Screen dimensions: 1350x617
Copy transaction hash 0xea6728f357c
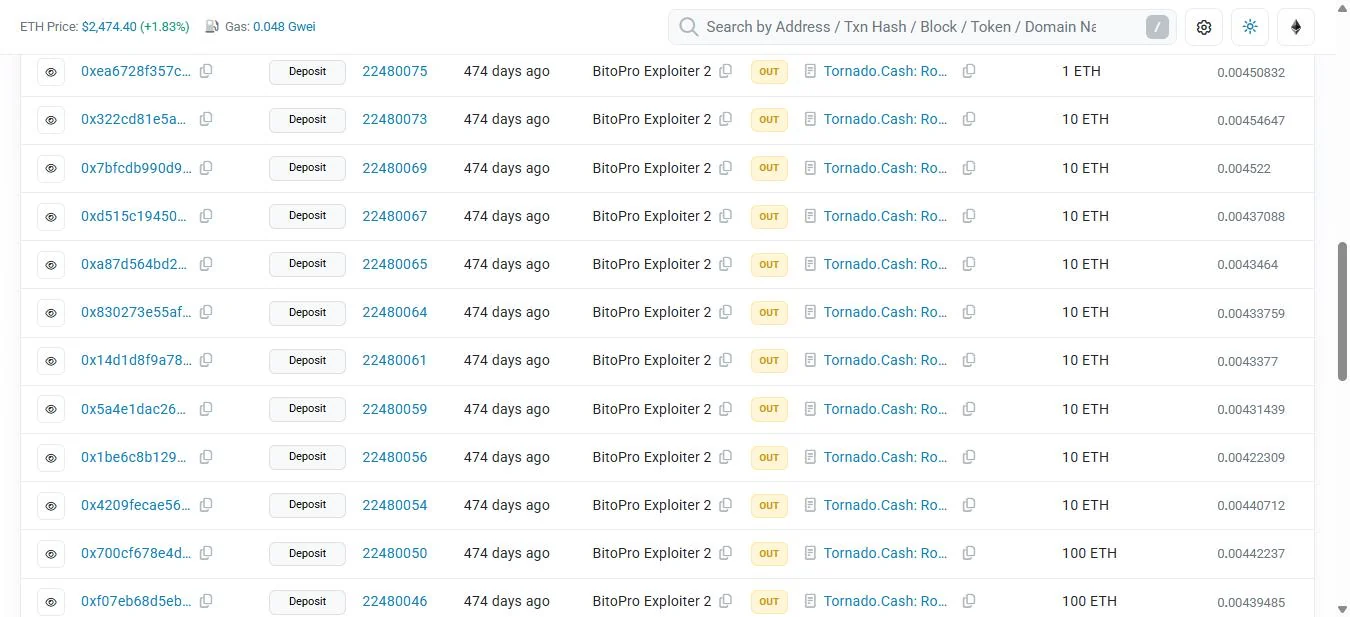(x=206, y=71)
